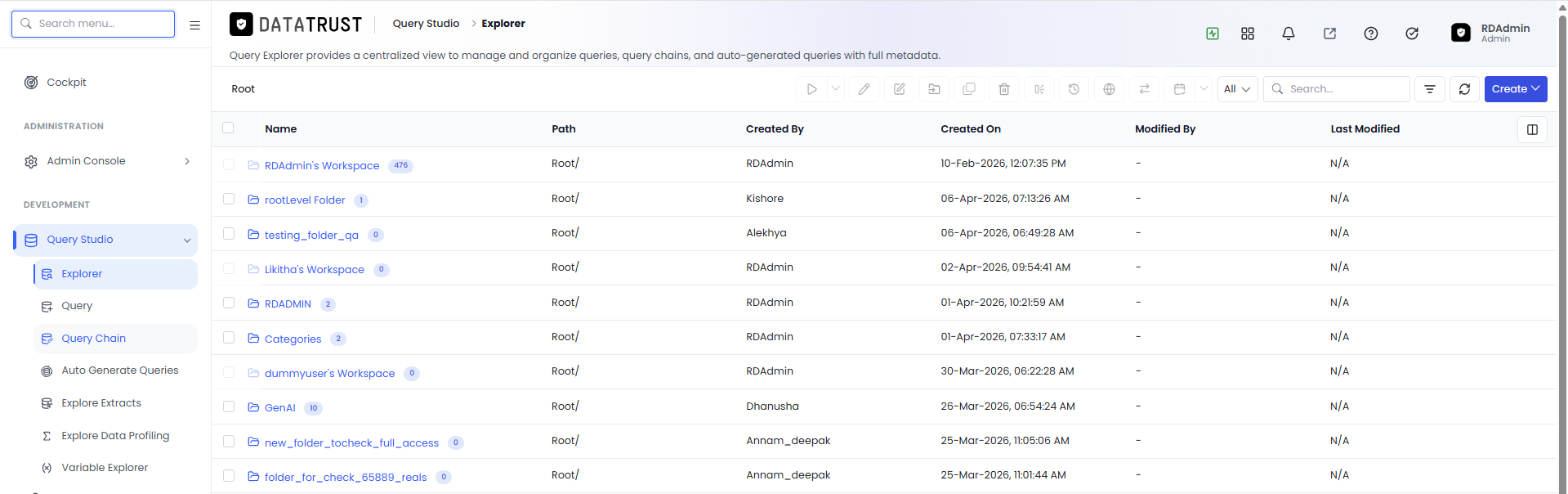Click the green activity monitor icon
The width and height of the screenshot is (1568, 494).
tap(1213, 34)
